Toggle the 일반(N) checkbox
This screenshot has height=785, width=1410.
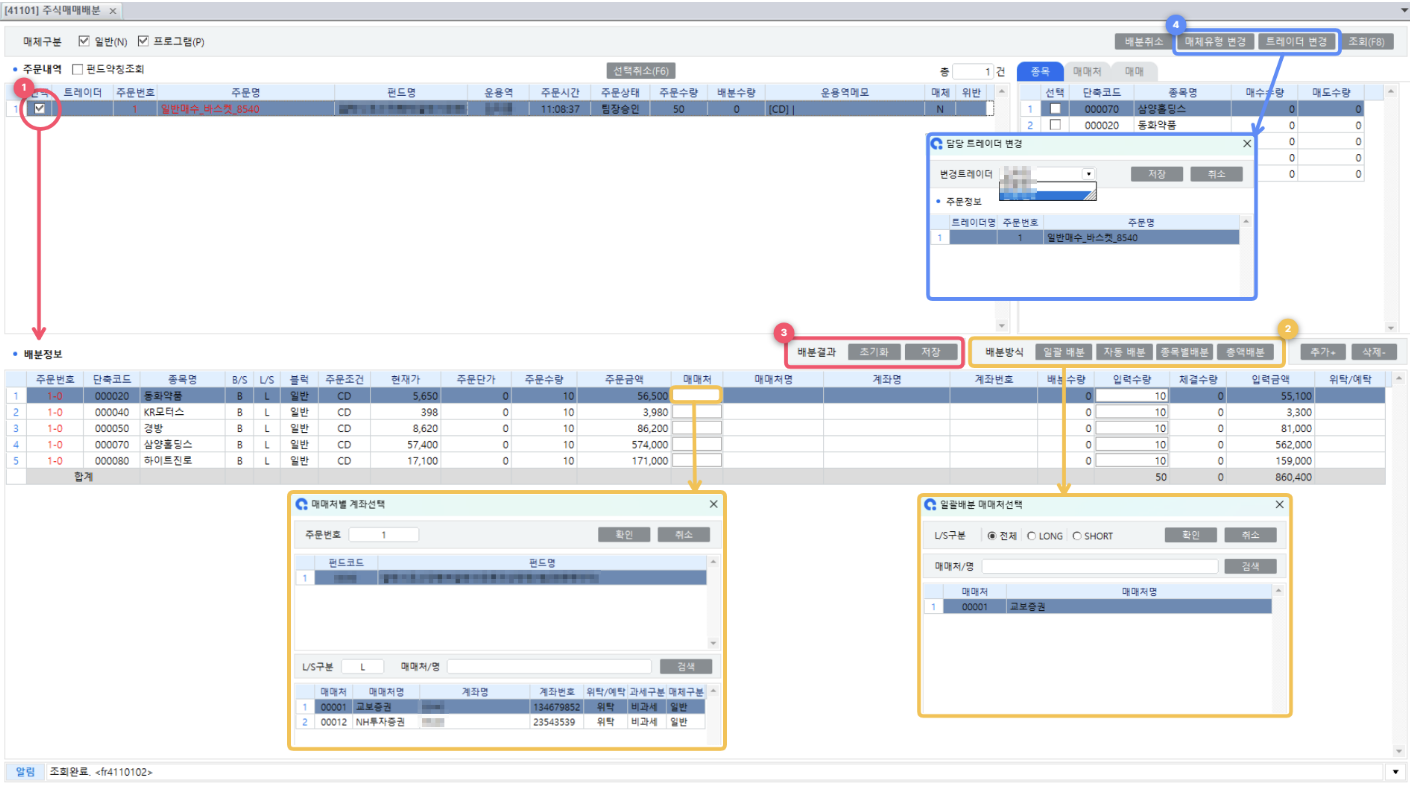(x=84, y=42)
